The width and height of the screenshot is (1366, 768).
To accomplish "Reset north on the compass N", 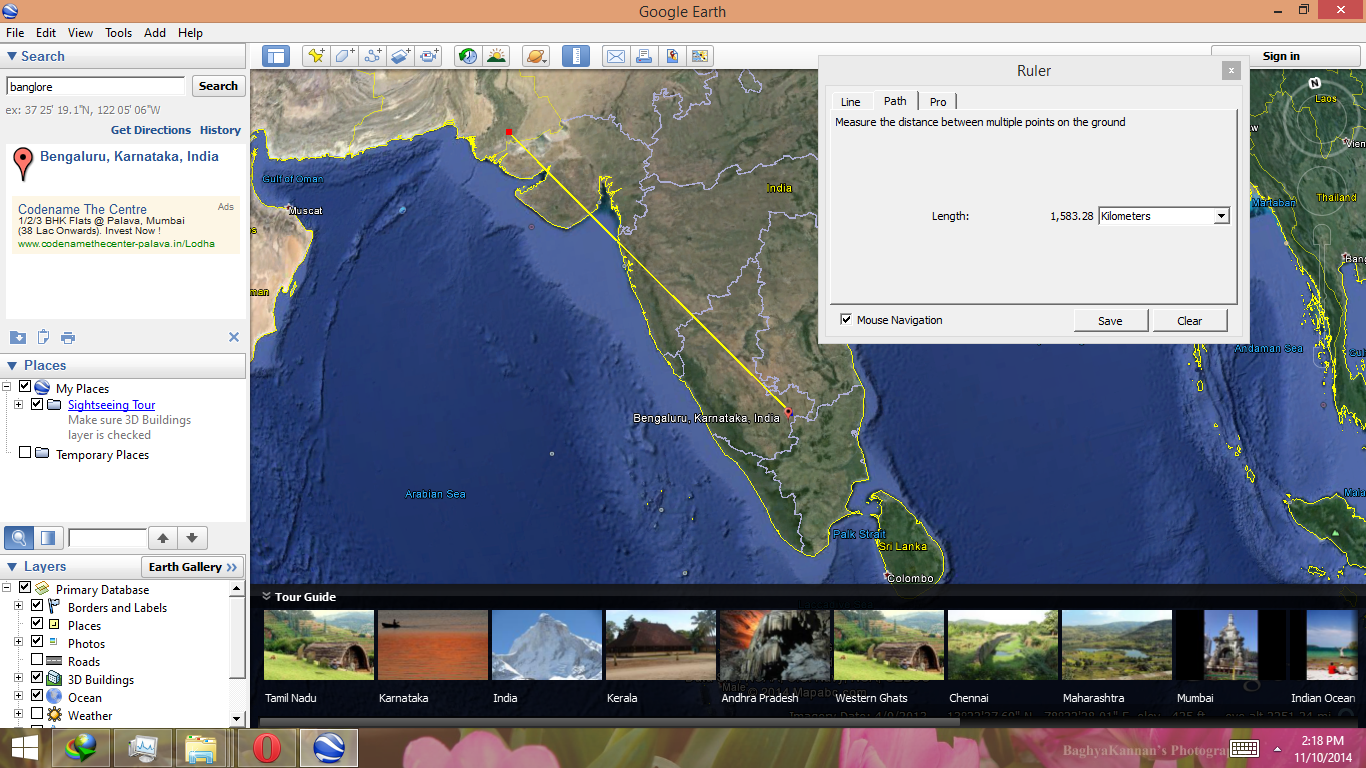I will point(1313,82).
